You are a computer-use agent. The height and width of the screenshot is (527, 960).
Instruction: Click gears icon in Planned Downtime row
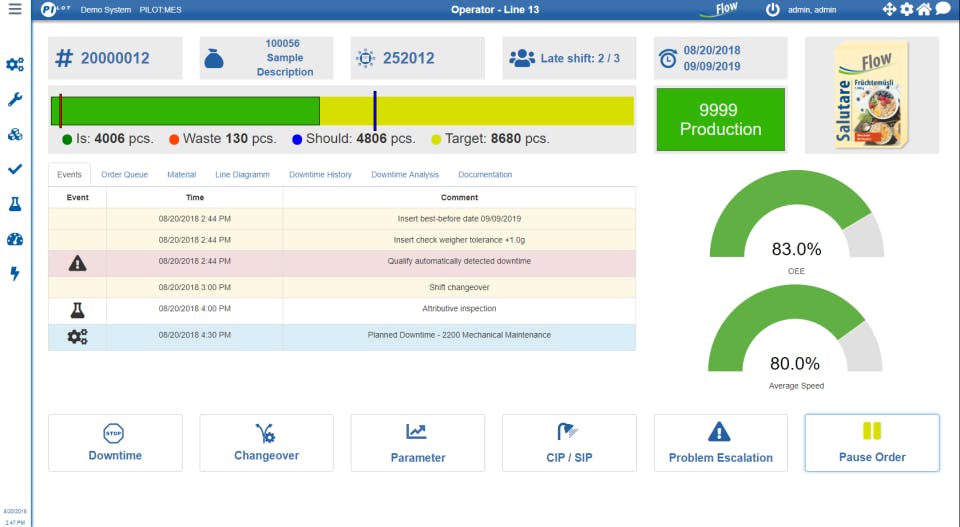[x=77, y=337]
